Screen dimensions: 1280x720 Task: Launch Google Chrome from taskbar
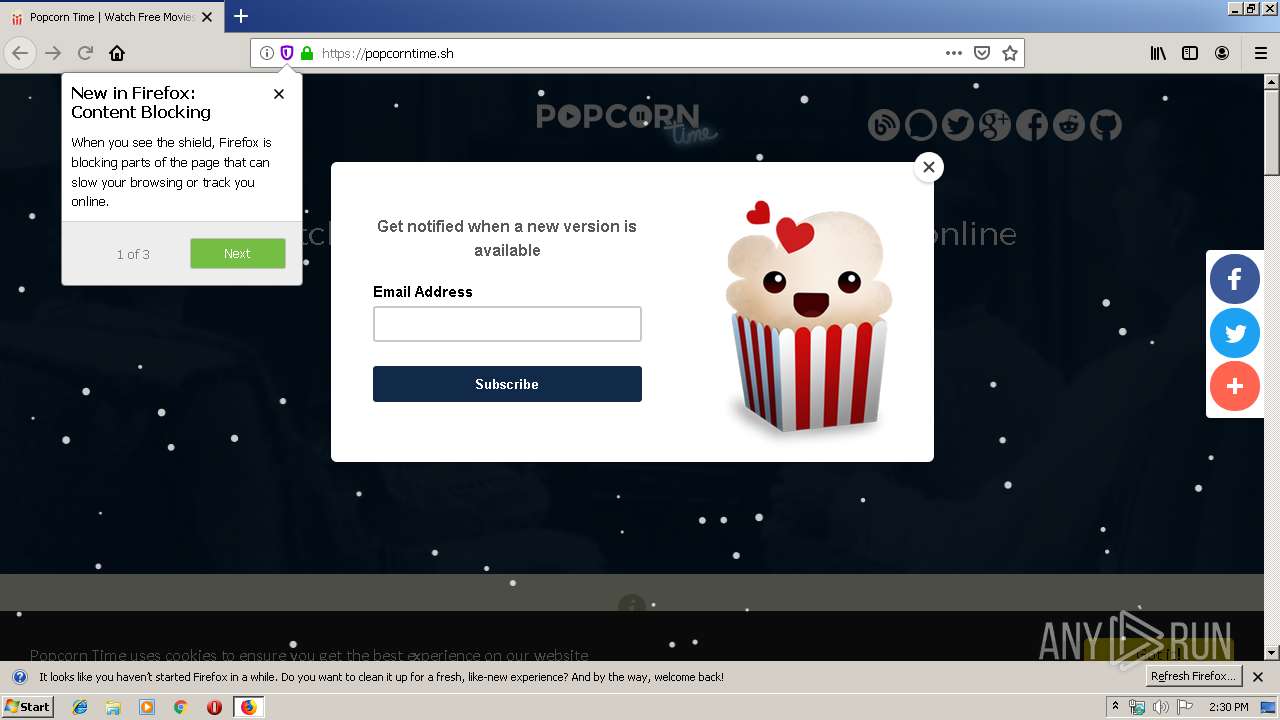180,707
